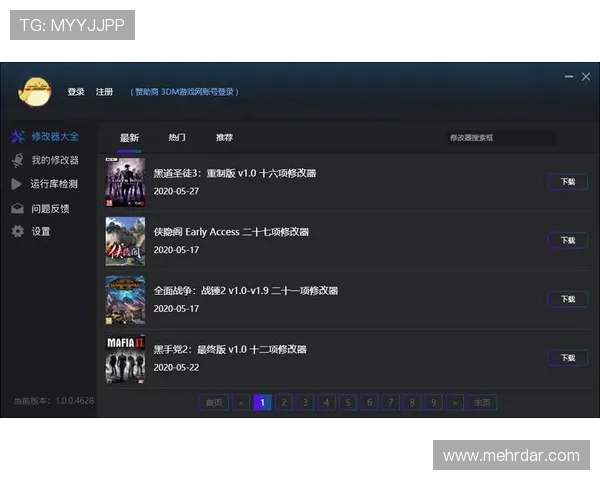Switch to the 推荐 tab

point(224,137)
